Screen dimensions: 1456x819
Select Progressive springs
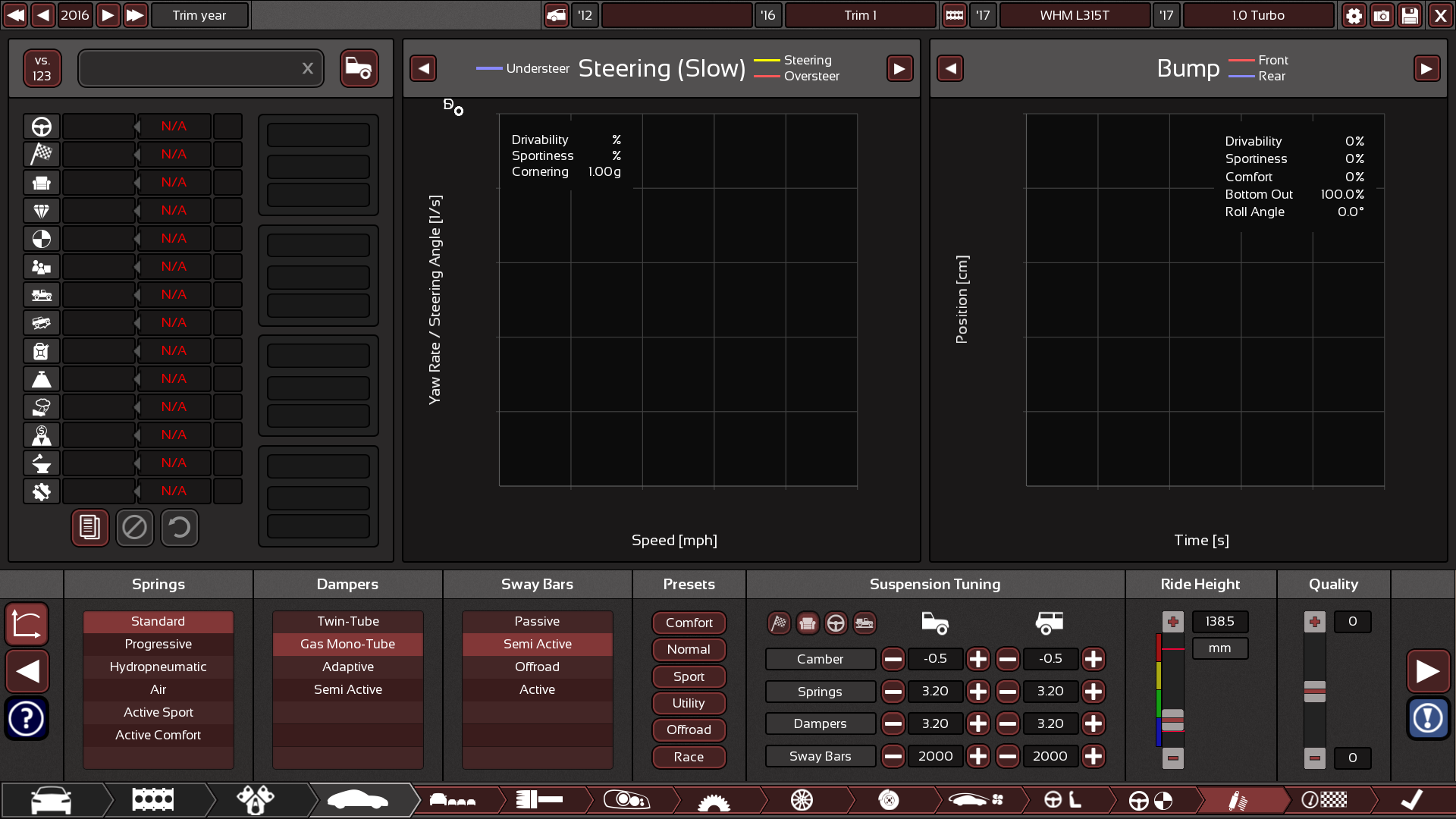tap(158, 644)
